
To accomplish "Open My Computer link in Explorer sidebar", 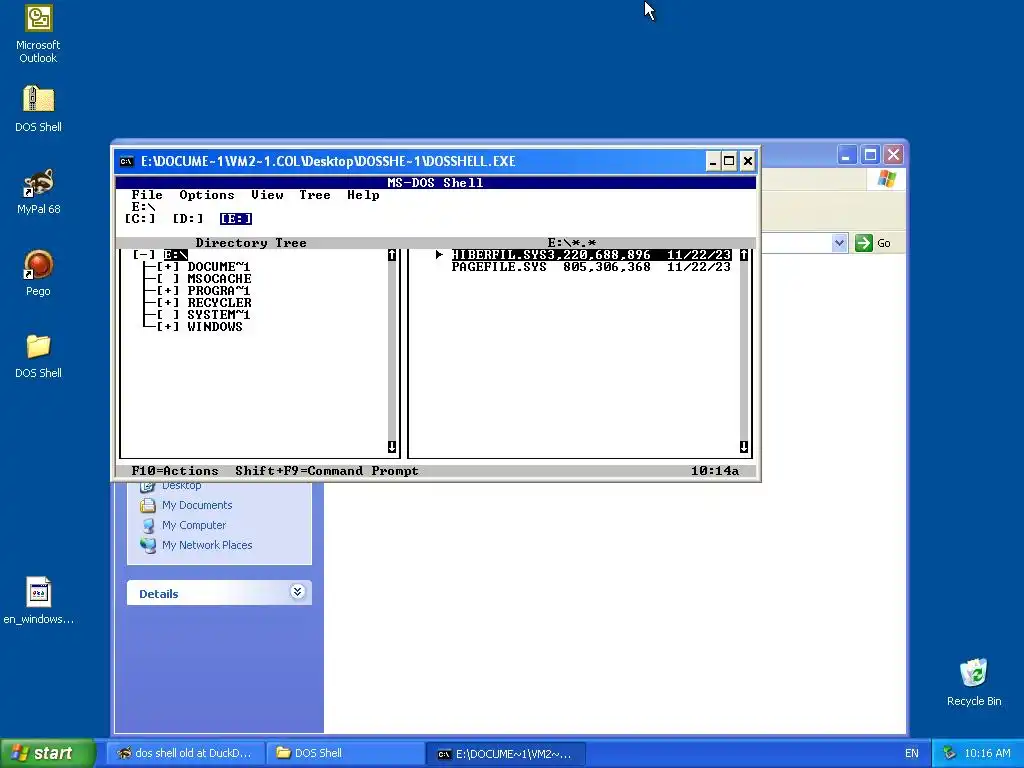I will pyautogui.click(x=194, y=525).
